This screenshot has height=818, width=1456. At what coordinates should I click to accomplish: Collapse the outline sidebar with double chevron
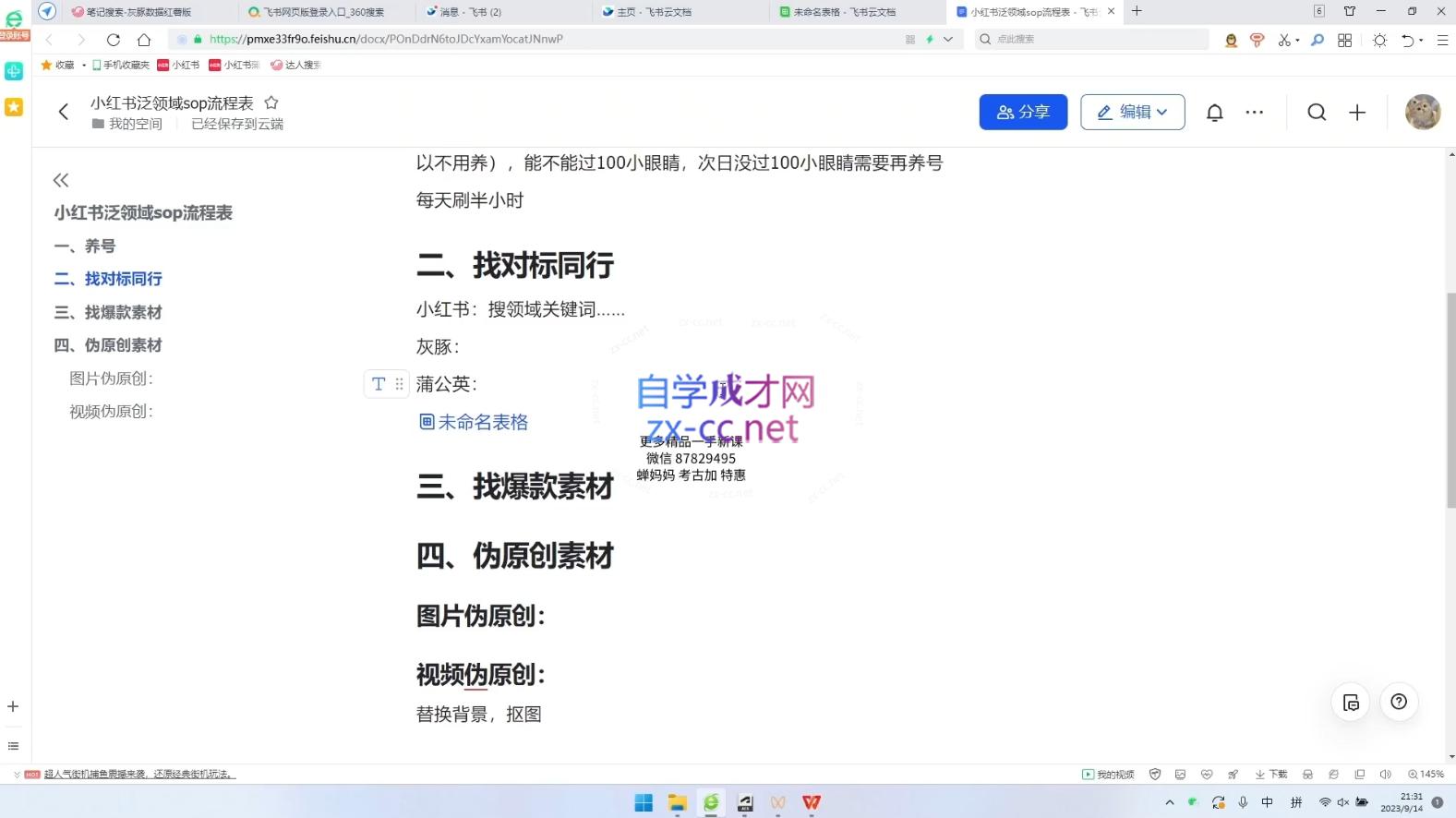pyautogui.click(x=61, y=180)
